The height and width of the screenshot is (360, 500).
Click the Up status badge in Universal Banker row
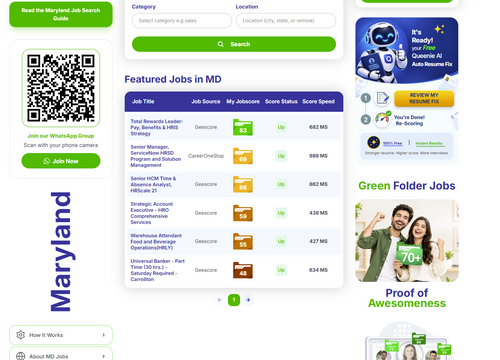coord(281,270)
